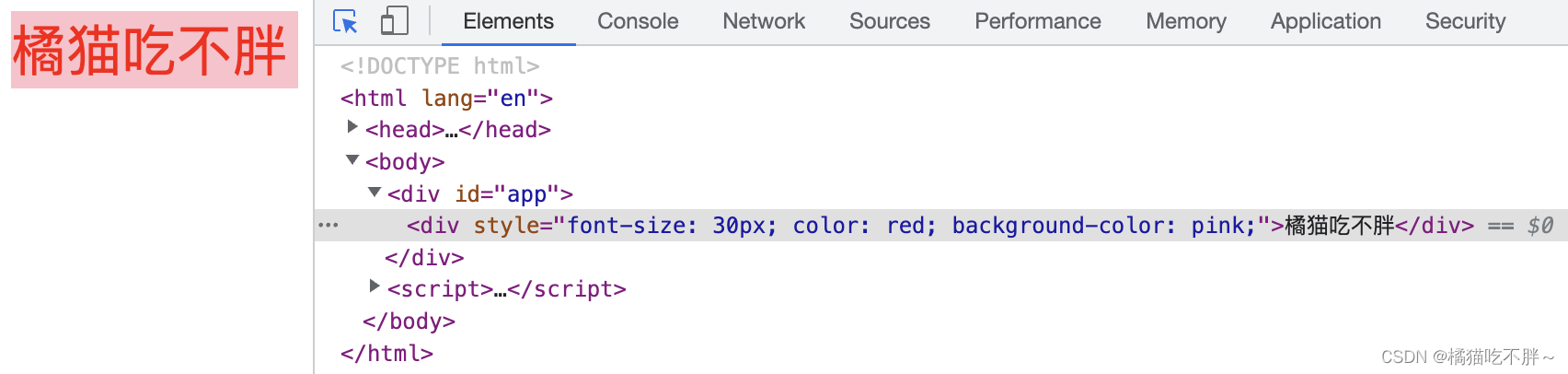Viewport: 1568px width, 374px height.
Task: Select the Memory tab
Action: pyautogui.click(x=1185, y=21)
